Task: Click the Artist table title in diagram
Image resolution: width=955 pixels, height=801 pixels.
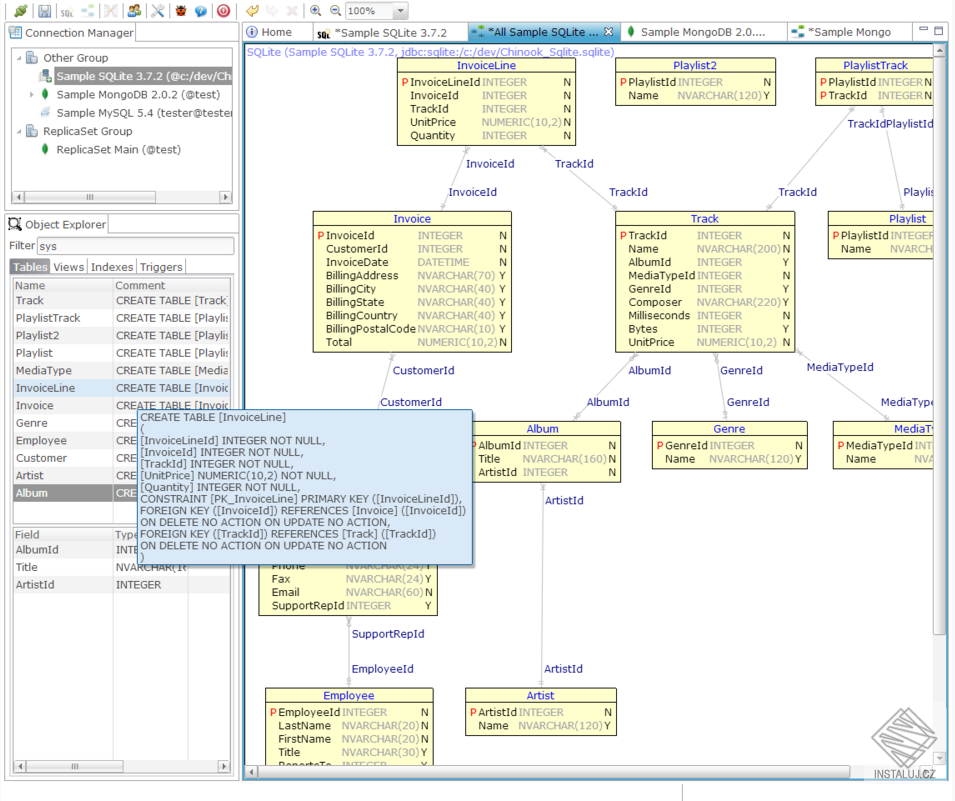Action: point(540,696)
